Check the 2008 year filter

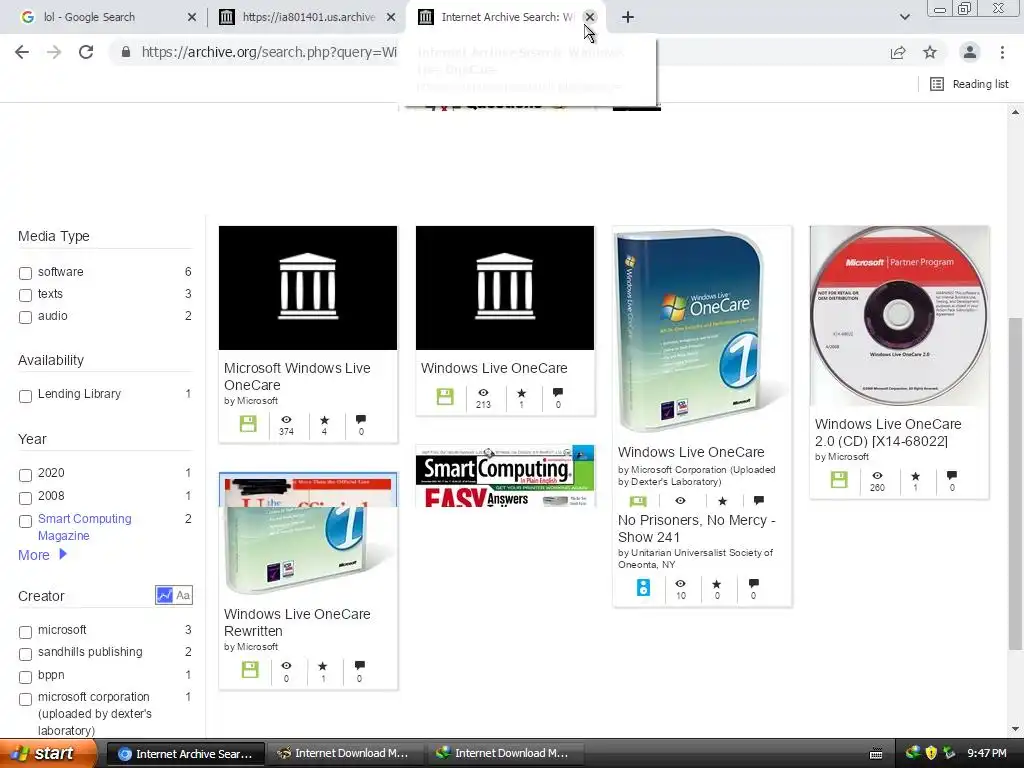click(25, 498)
